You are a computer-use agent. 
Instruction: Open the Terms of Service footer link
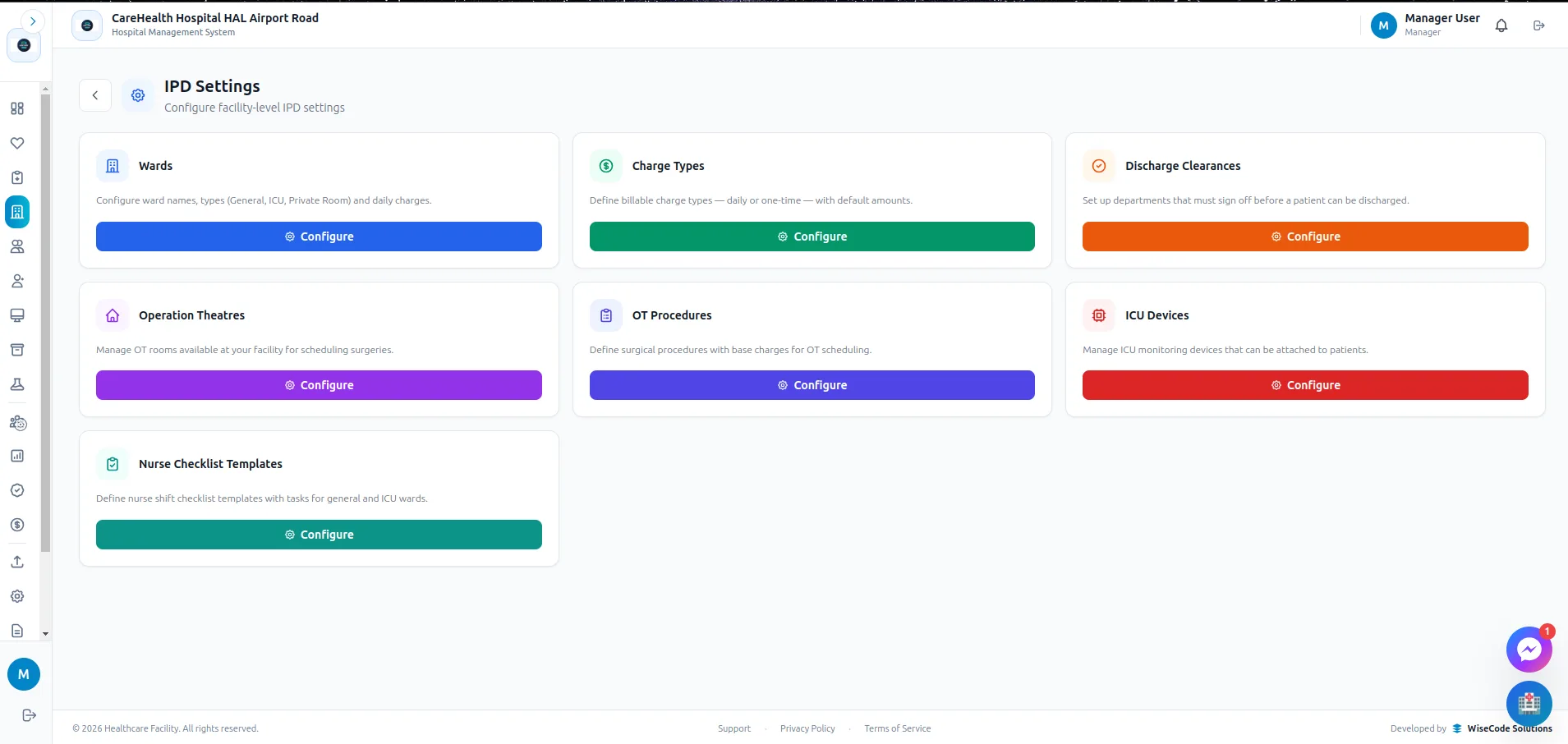click(x=898, y=728)
